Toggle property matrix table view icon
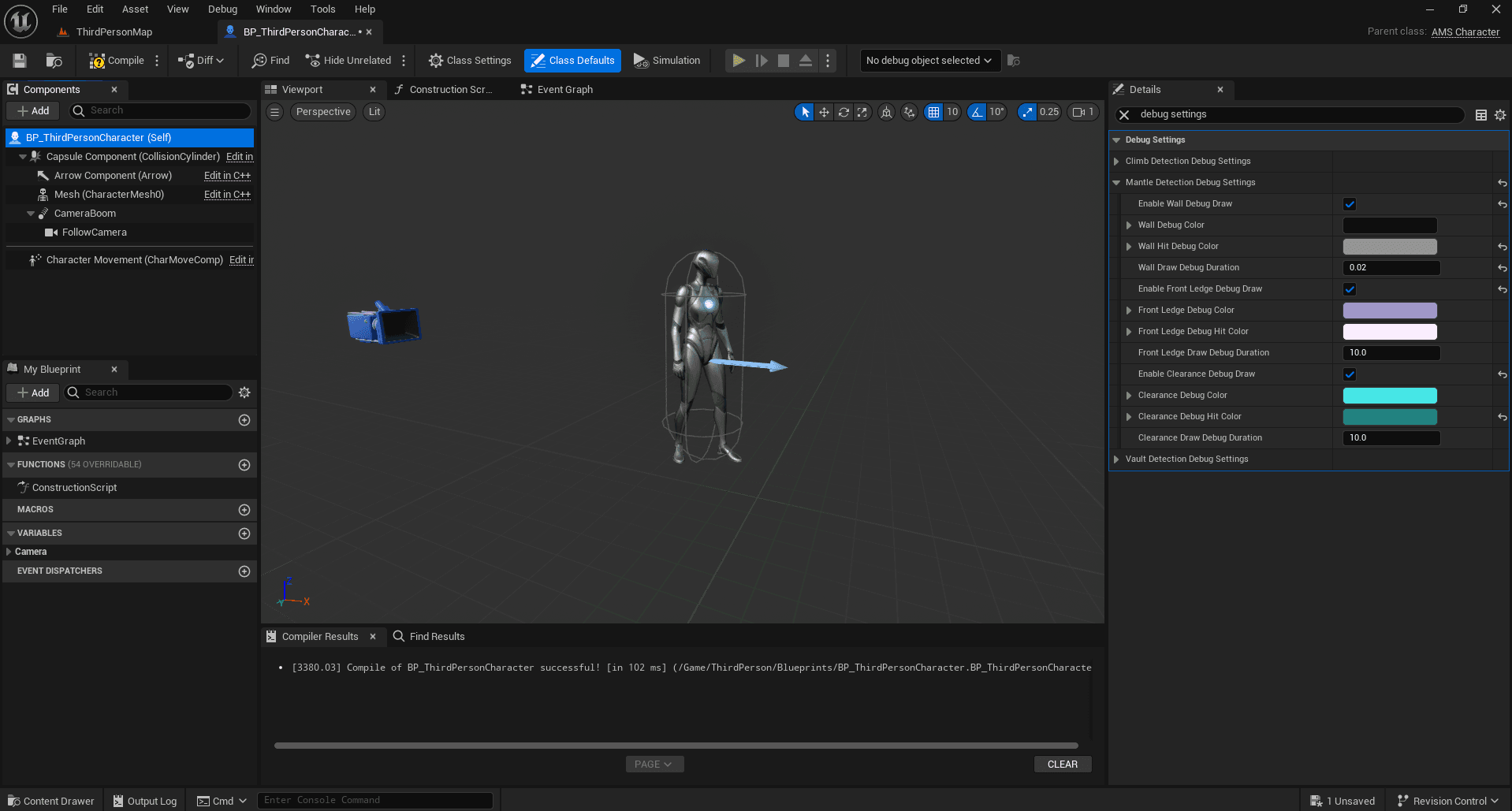Viewport: 1512px width, 811px height. [1481, 115]
